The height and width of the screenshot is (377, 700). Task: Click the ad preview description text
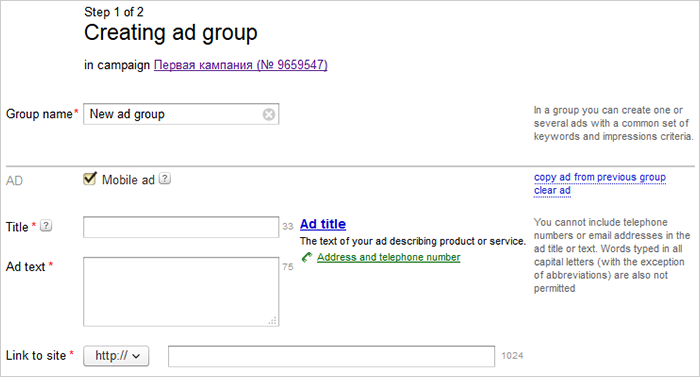pyautogui.click(x=413, y=241)
